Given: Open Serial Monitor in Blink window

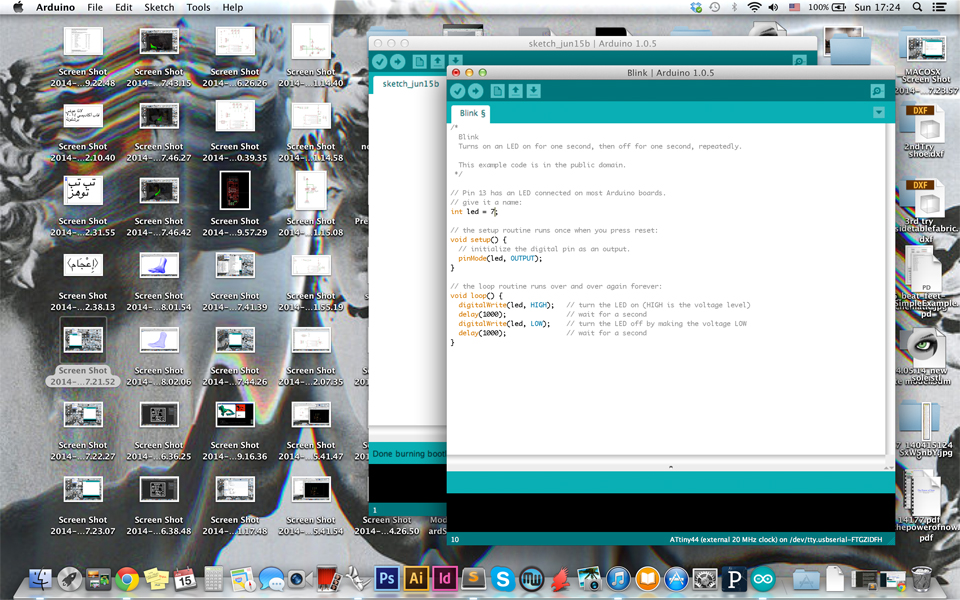Looking at the screenshot, I should point(877,91).
